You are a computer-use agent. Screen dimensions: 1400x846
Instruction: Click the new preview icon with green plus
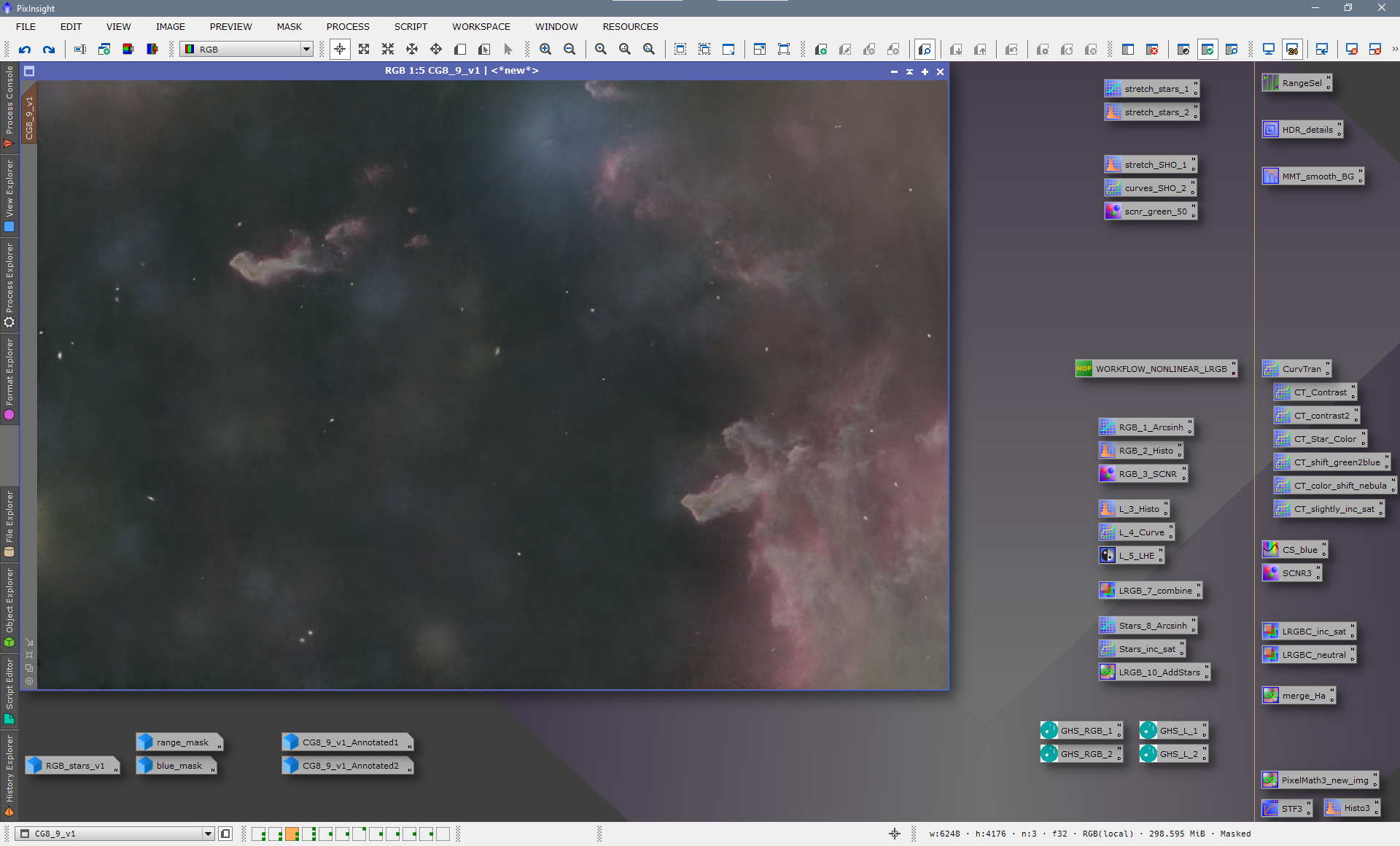(x=821, y=50)
